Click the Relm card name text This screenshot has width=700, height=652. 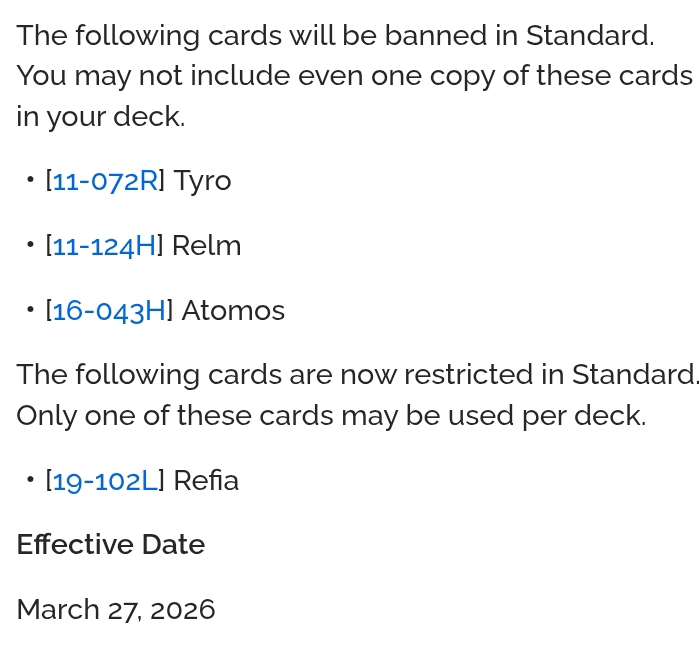click(206, 246)
